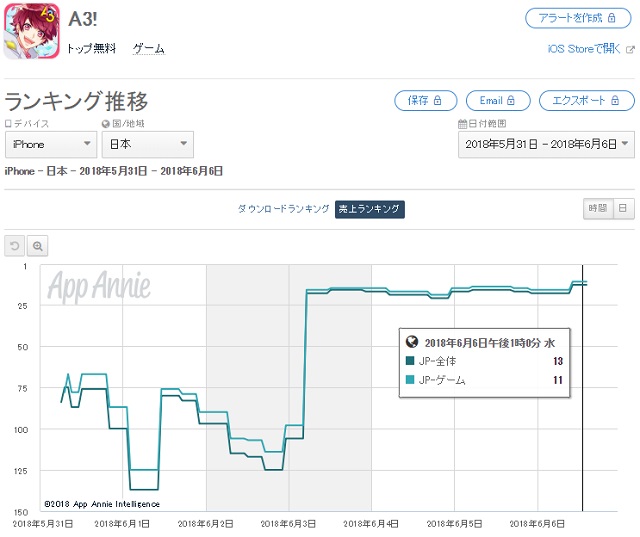
Task: Click the トップ無料 category label
Action: (91, 49)
